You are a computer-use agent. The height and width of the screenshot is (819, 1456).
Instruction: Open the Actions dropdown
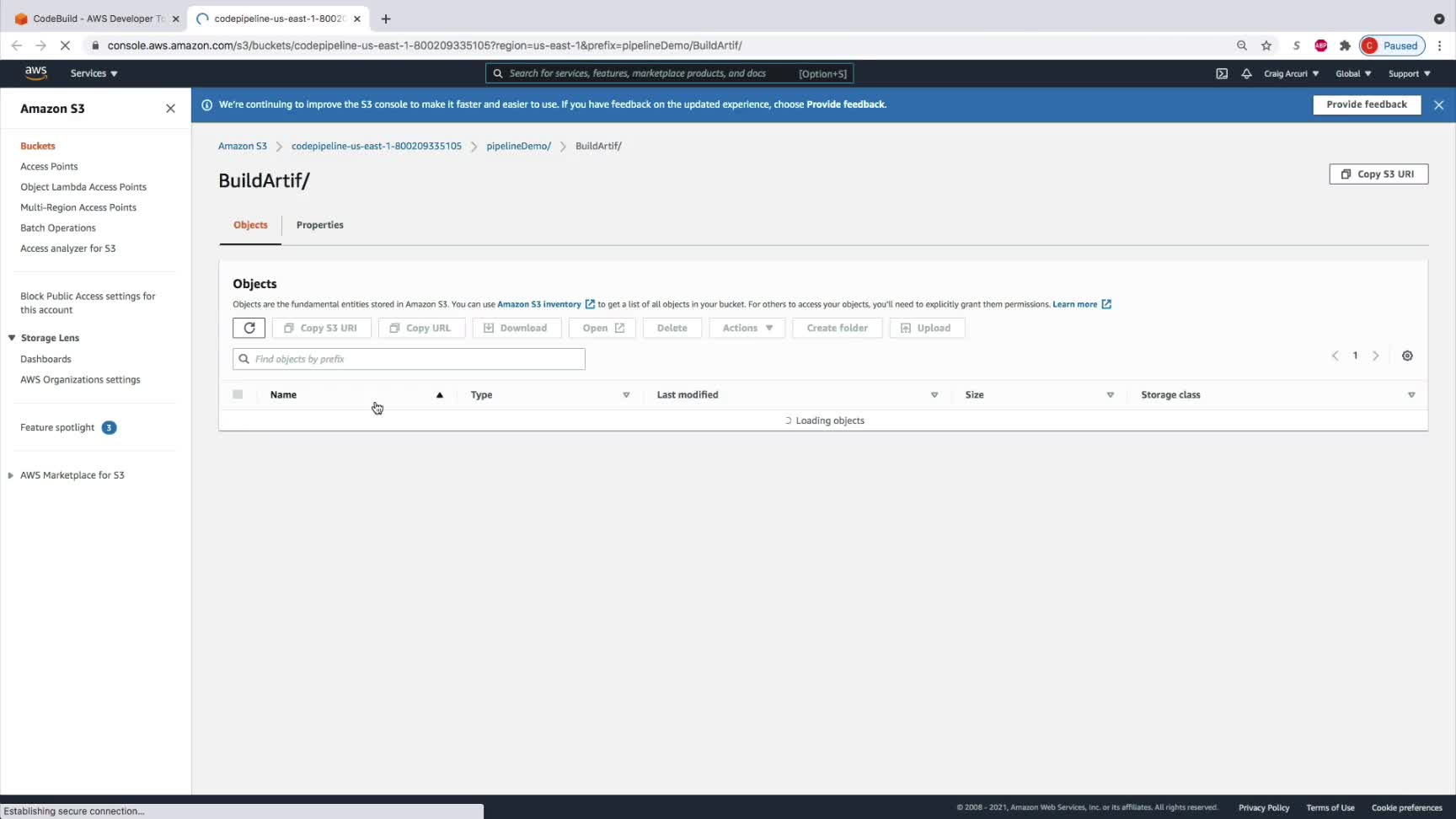coord(747,328)
